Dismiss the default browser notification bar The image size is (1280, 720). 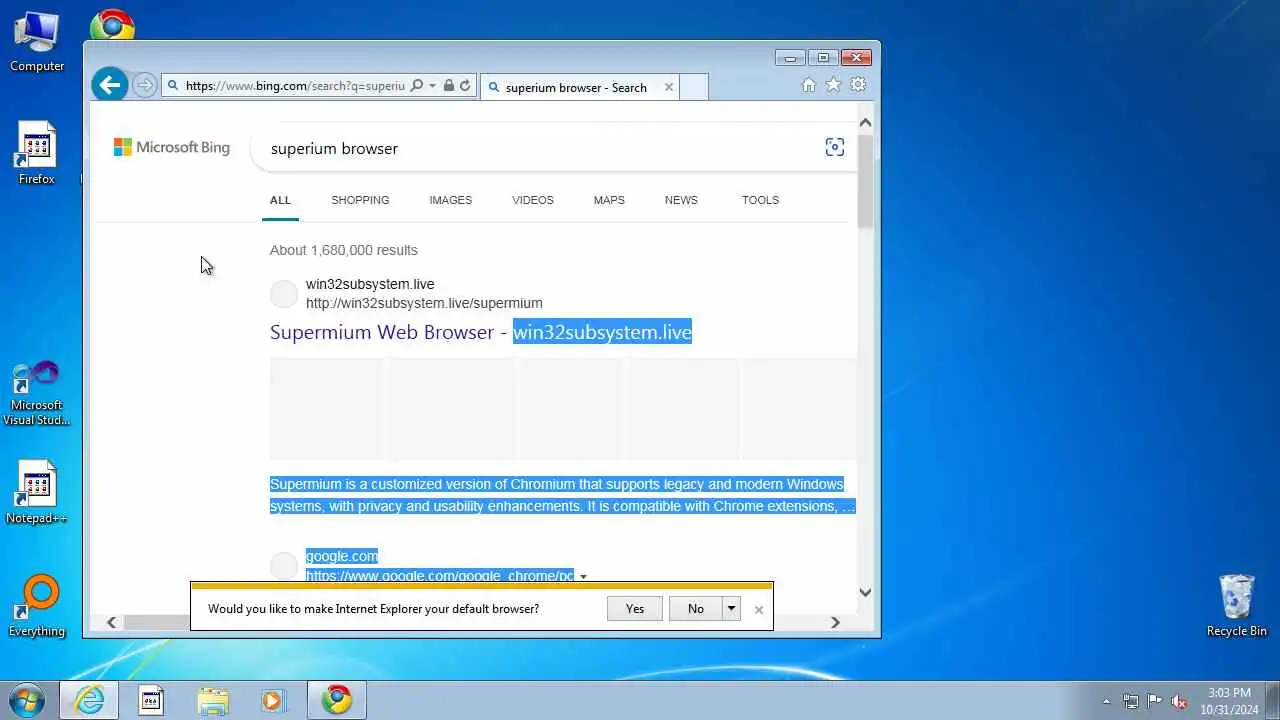click(759, 610)
